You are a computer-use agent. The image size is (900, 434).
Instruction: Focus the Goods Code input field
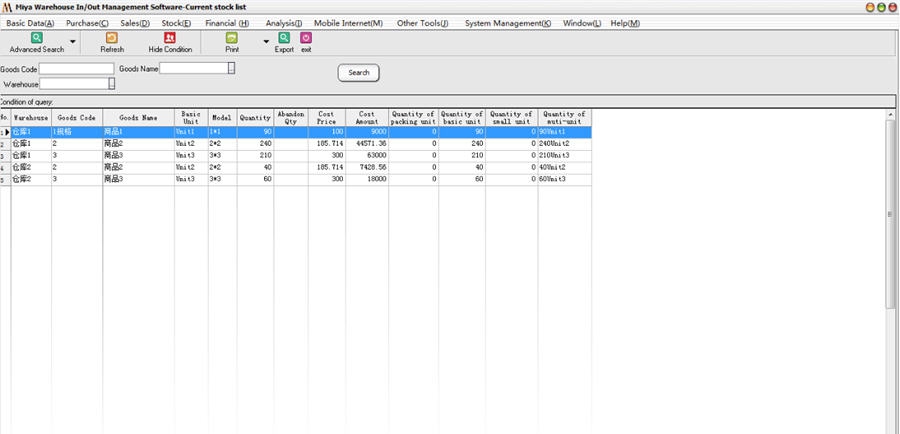tap(76, 69)
